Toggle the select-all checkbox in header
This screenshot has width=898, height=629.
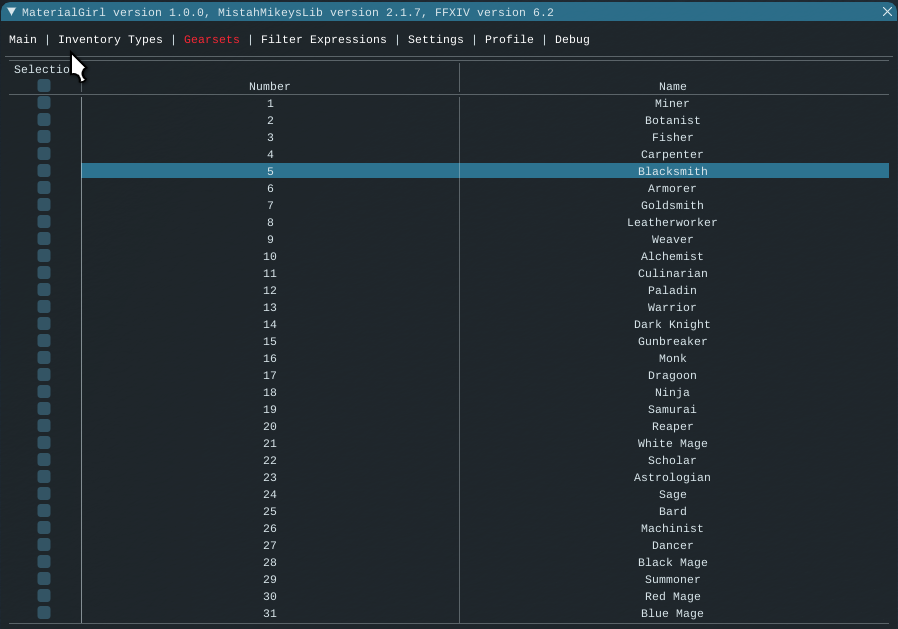coord(44,86)
